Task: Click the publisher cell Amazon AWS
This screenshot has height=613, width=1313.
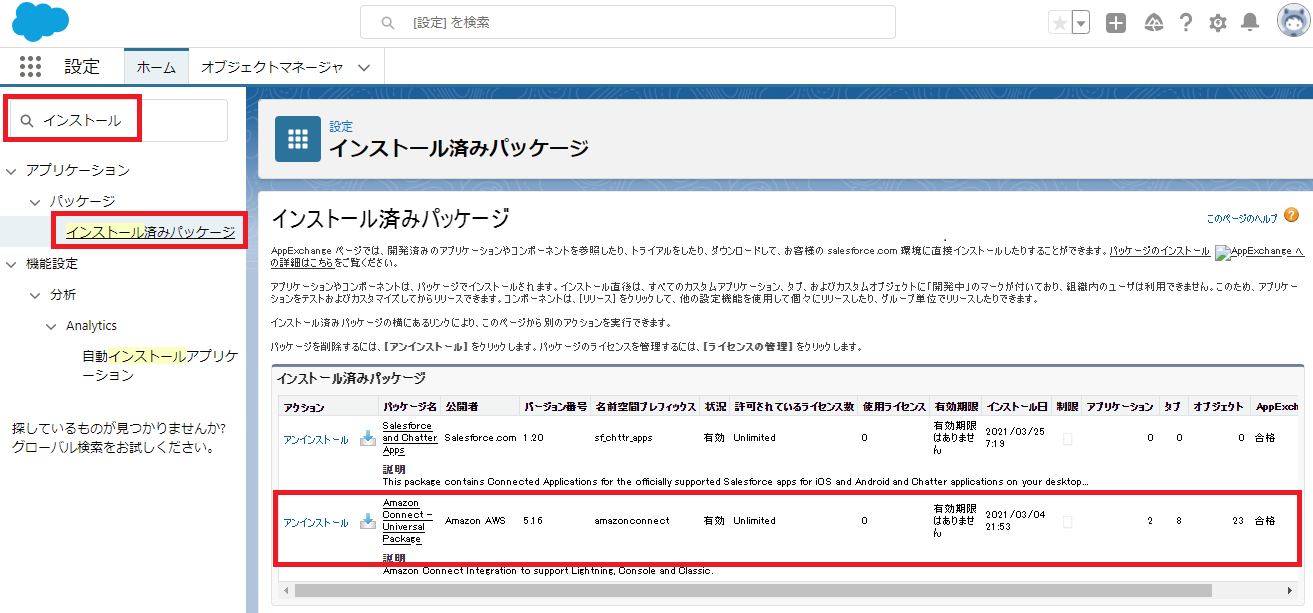Action: coord(476,521)
